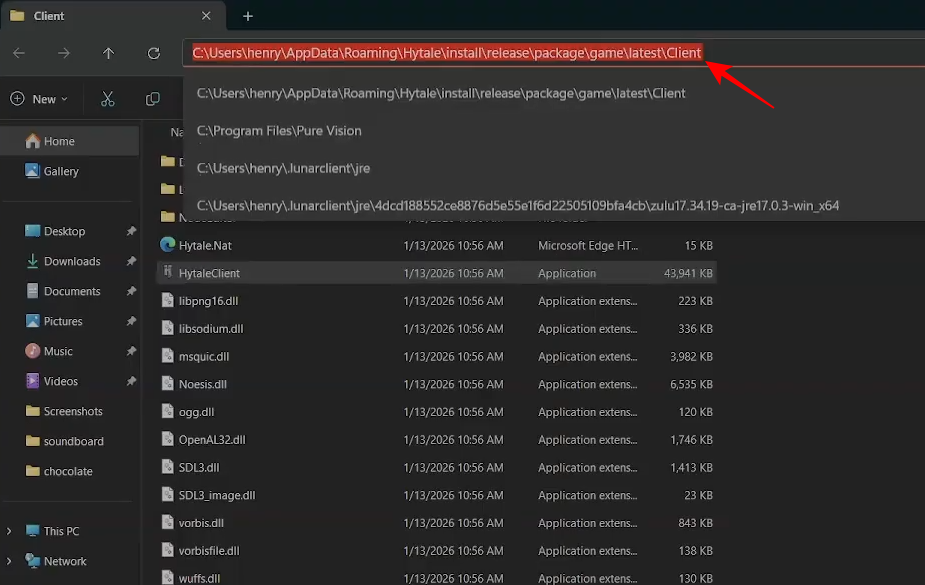Refresh the current folder view
Viewport: 925px width, 585px height.
[153, 53]
